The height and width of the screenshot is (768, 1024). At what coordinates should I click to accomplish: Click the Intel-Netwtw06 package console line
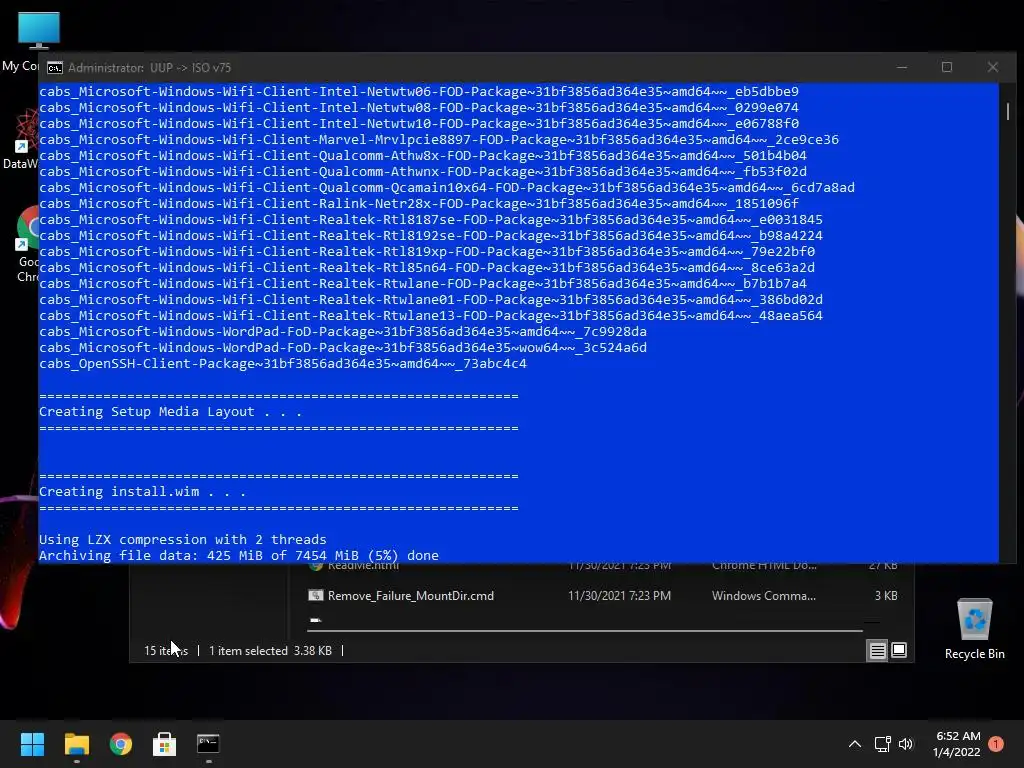418,91
